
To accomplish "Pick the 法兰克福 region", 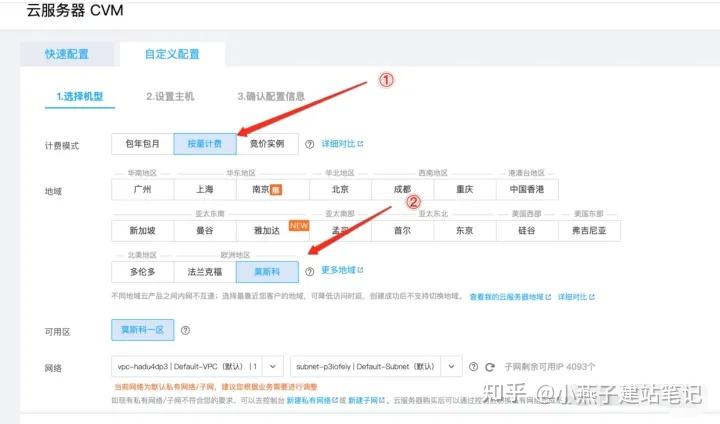I will [x=205, y=272].
